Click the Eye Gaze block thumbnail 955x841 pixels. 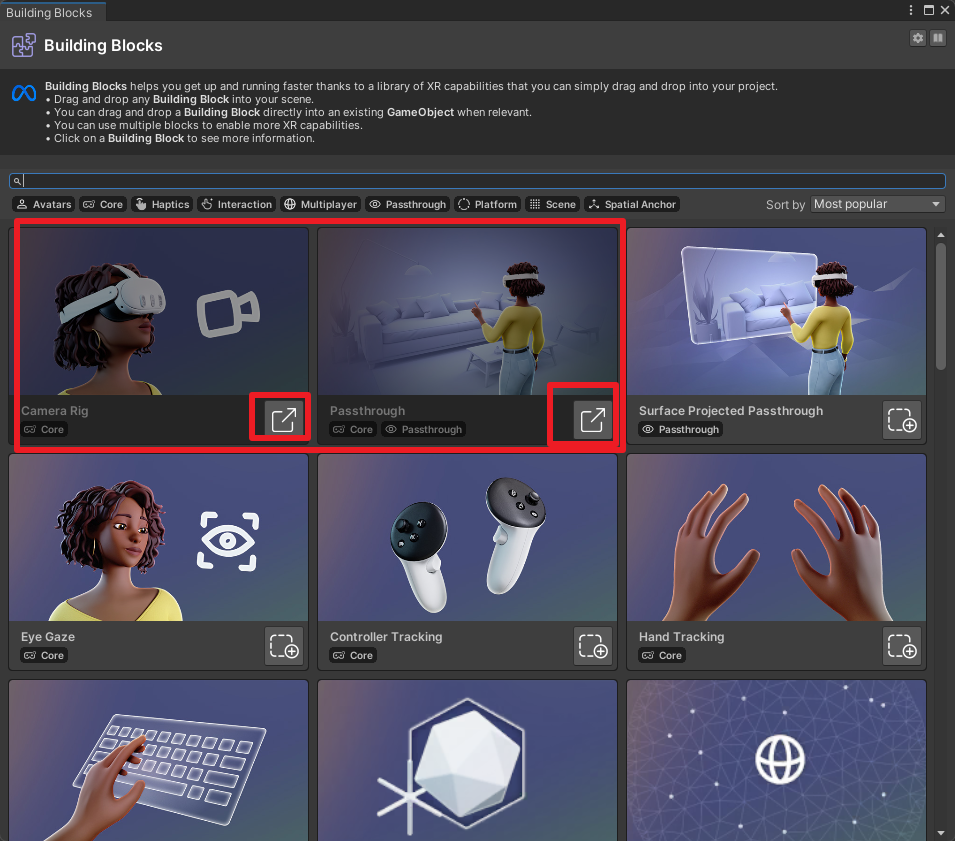click(x=158, y=538)
